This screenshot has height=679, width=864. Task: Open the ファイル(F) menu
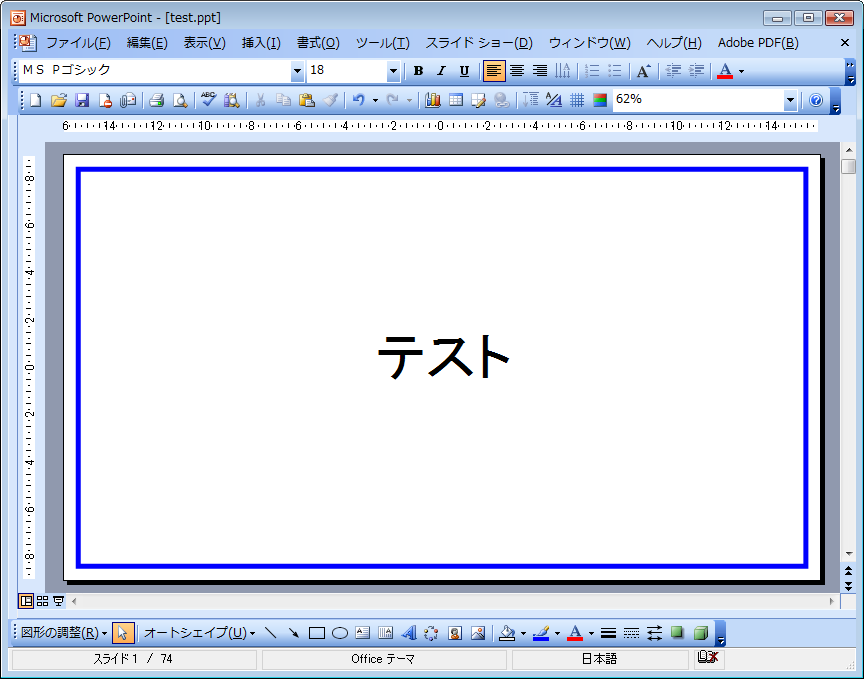click(78, 43)
